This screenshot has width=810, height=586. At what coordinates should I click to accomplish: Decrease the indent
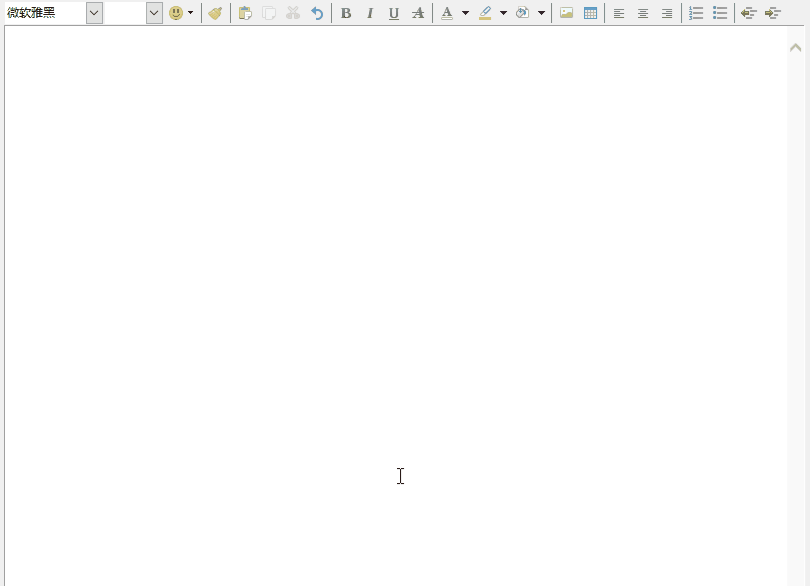[749, 13]
